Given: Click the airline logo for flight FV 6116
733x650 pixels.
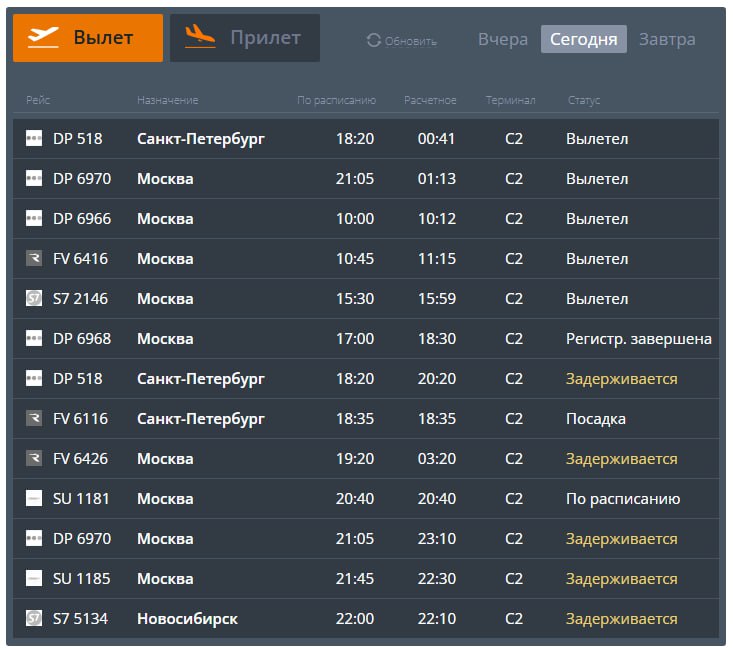Looking at the screenshot, I should point(34,419).
